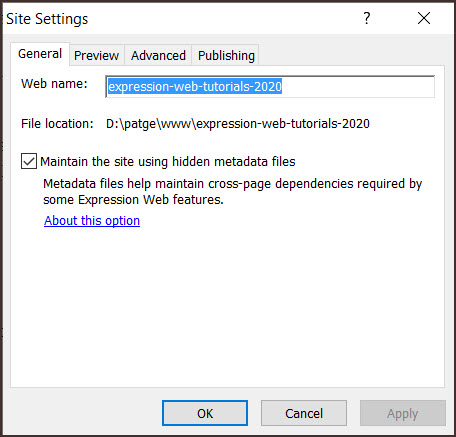Click the Web name label
The height and width of the screenshot is (437, 456).
pyautogui.click(x=54, y=84)
